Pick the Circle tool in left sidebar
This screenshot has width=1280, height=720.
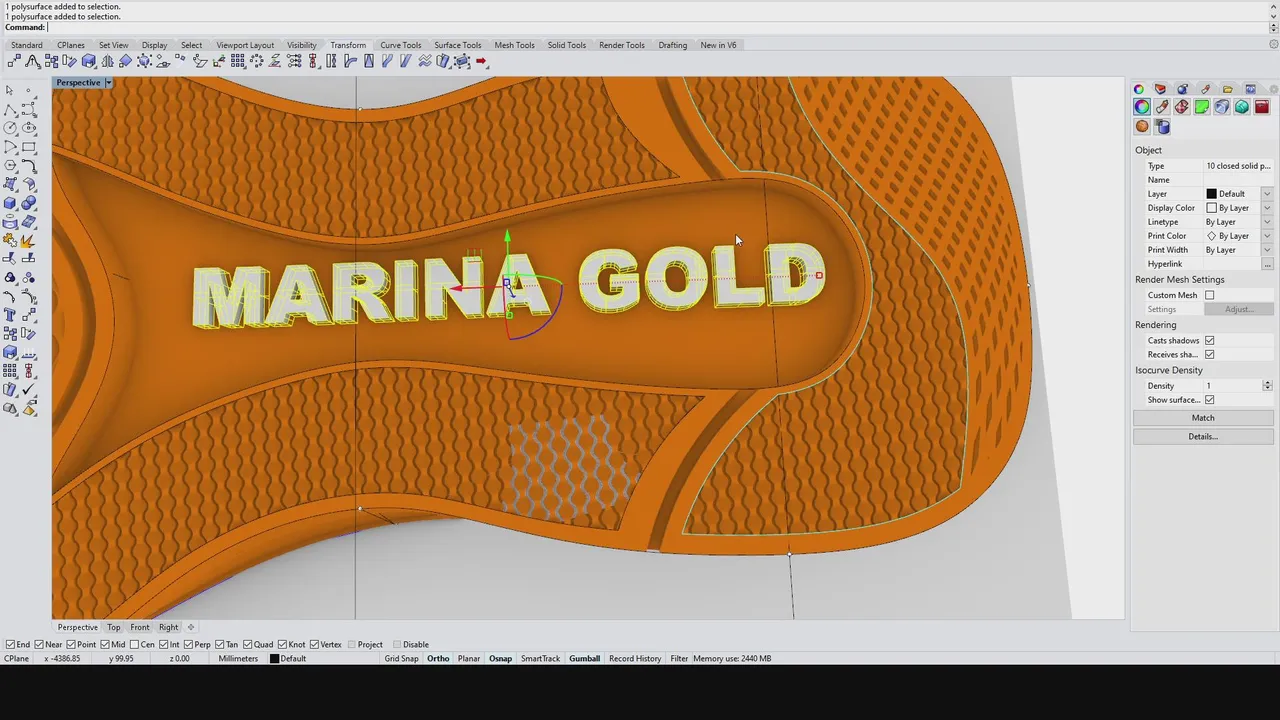tap(9, 127)
